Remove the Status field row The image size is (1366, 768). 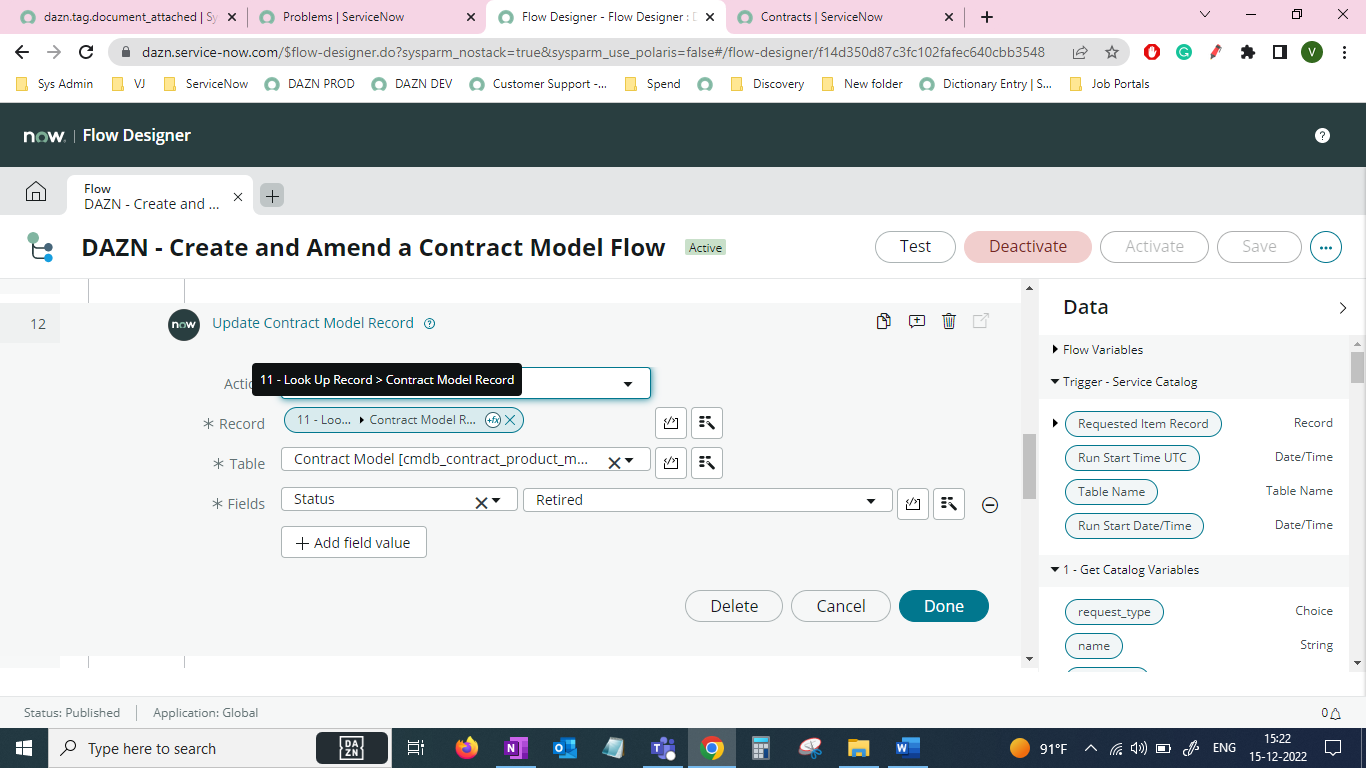point(990,505)
